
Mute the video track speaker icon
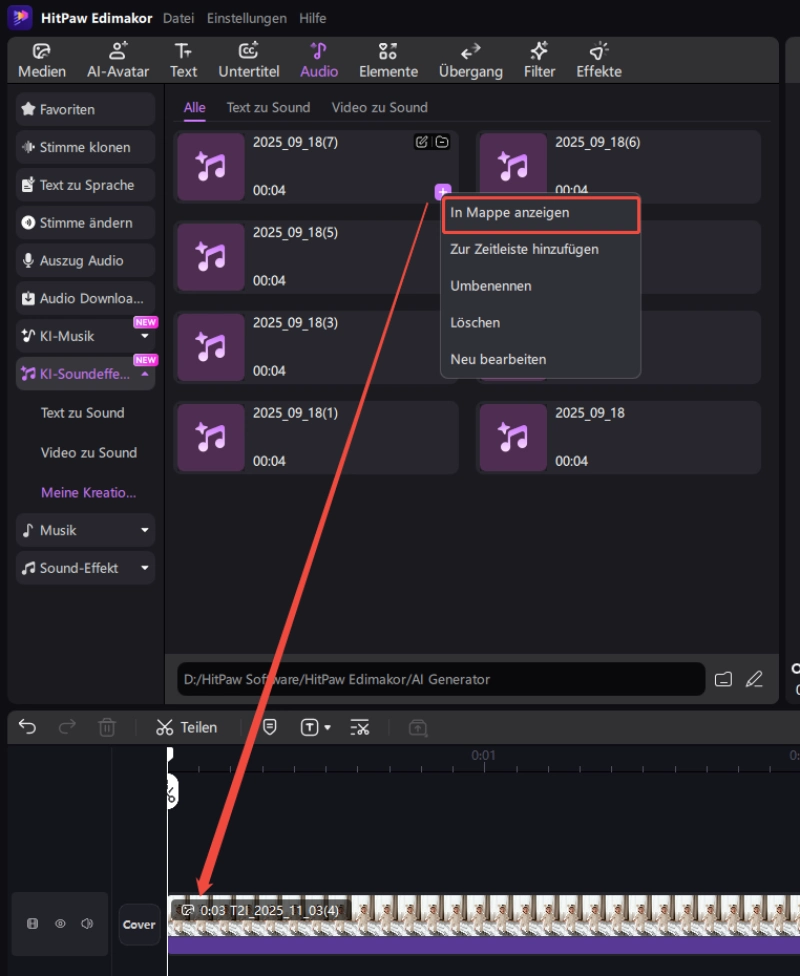(x=87, y=924)
